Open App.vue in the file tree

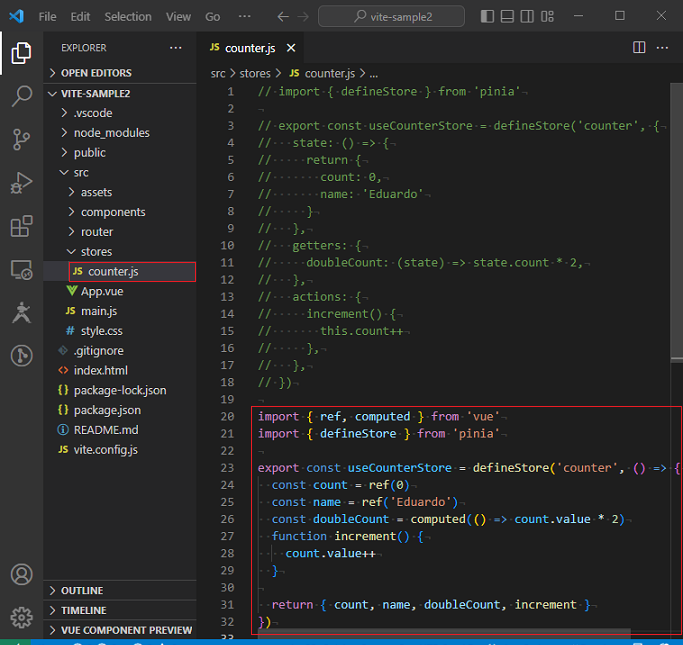(x=120, y=291)
